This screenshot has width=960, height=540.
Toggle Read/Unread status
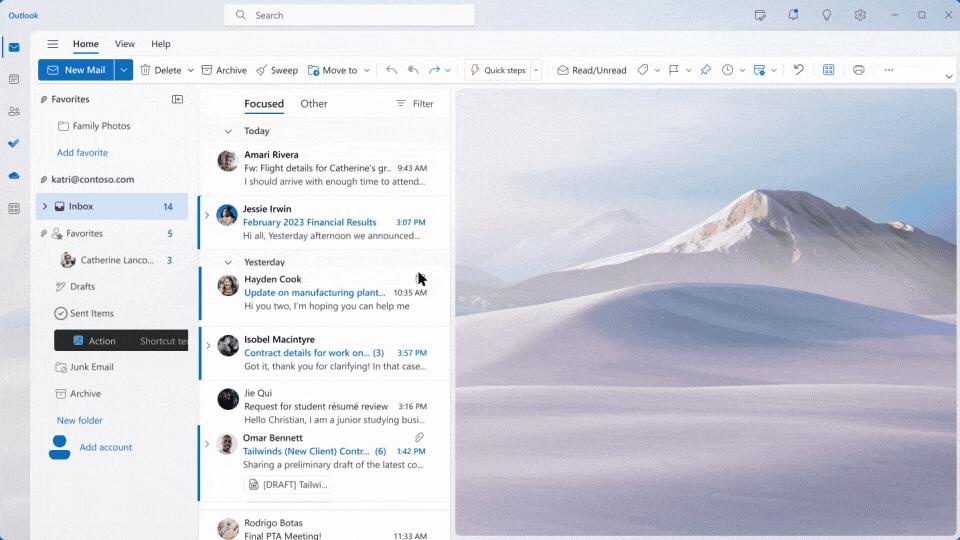[x=592, y=70]
